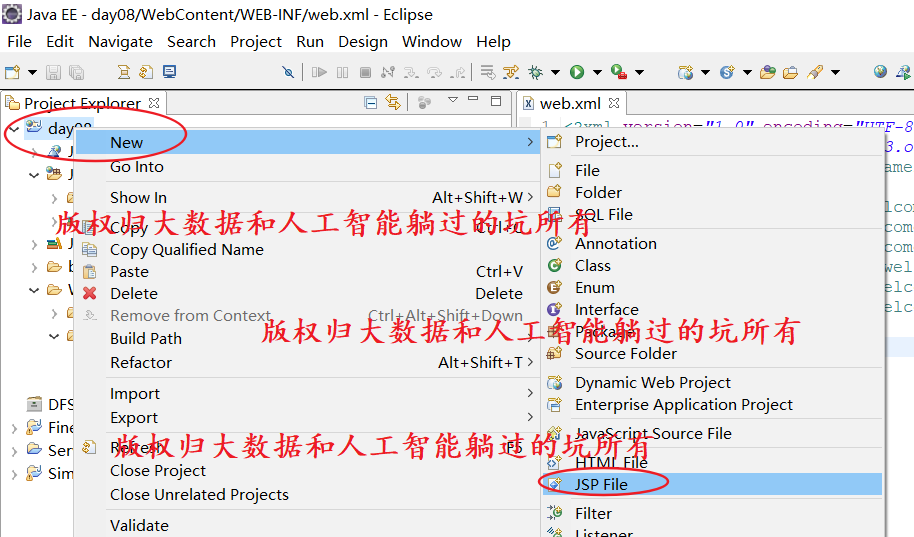Maximize the Project Explorer view
This screenshot has height=537, width=914.
point(496,101)
